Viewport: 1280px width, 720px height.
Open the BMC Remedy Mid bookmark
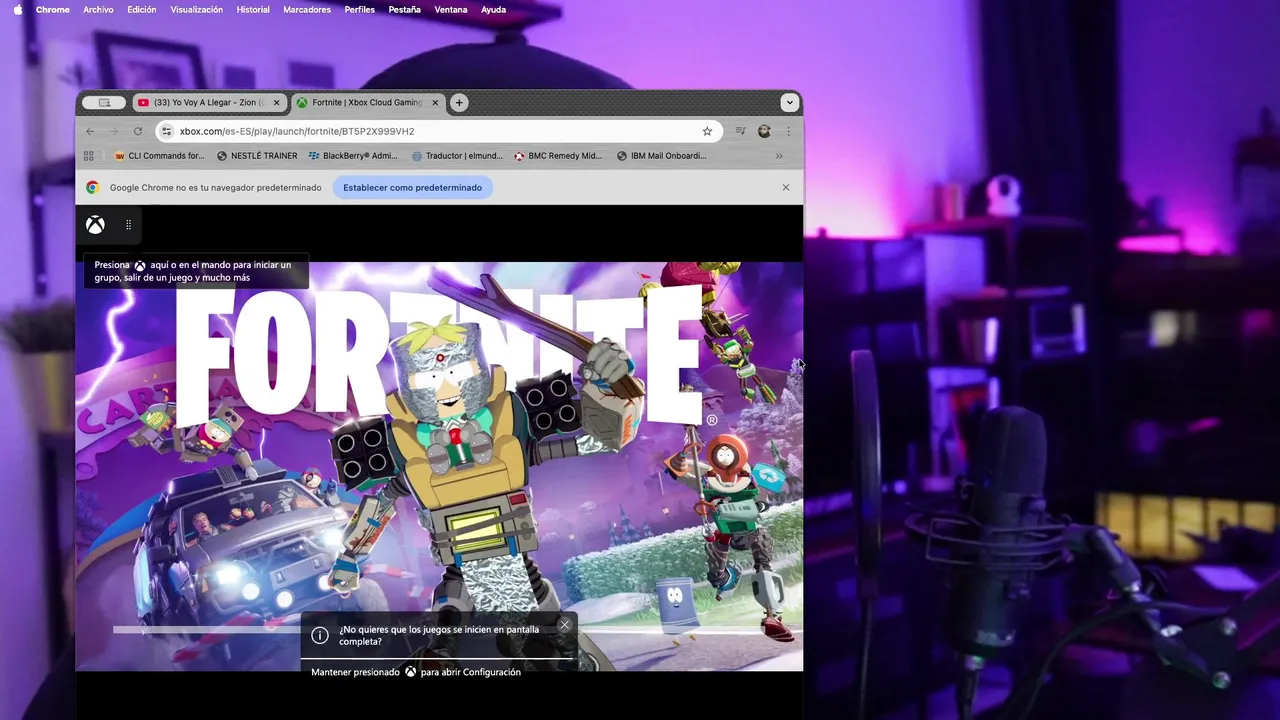click(x=558, y=156)
